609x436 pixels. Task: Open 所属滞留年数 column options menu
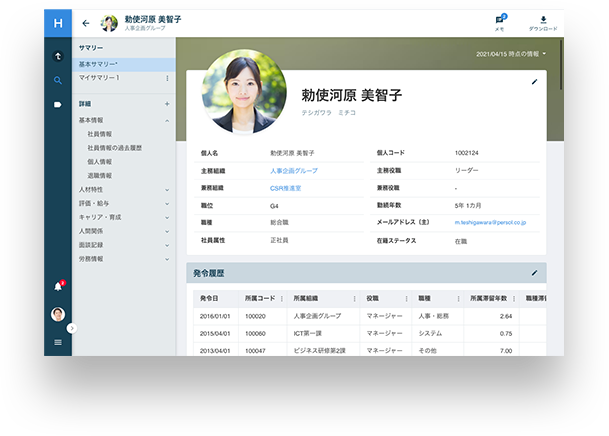point(514,299)
